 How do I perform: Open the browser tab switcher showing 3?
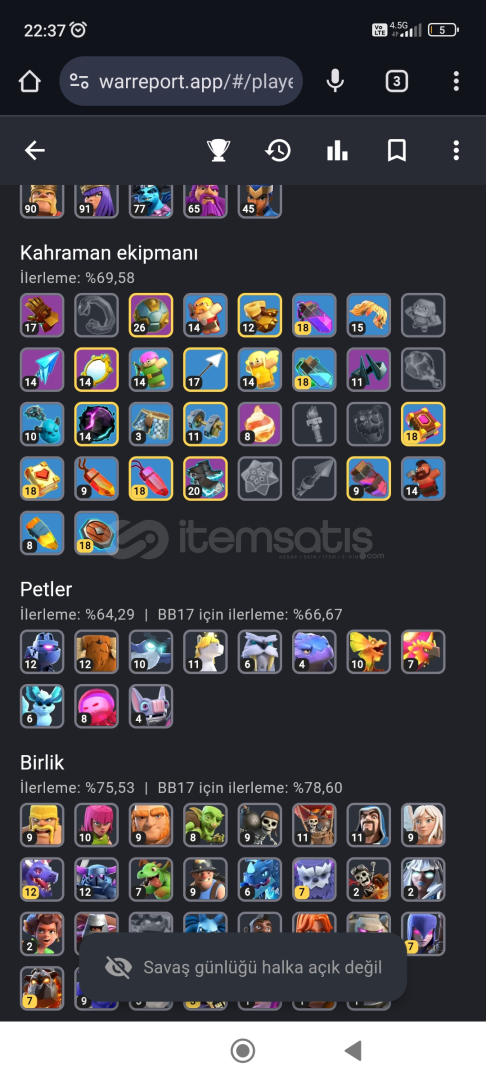click(396, 81)
